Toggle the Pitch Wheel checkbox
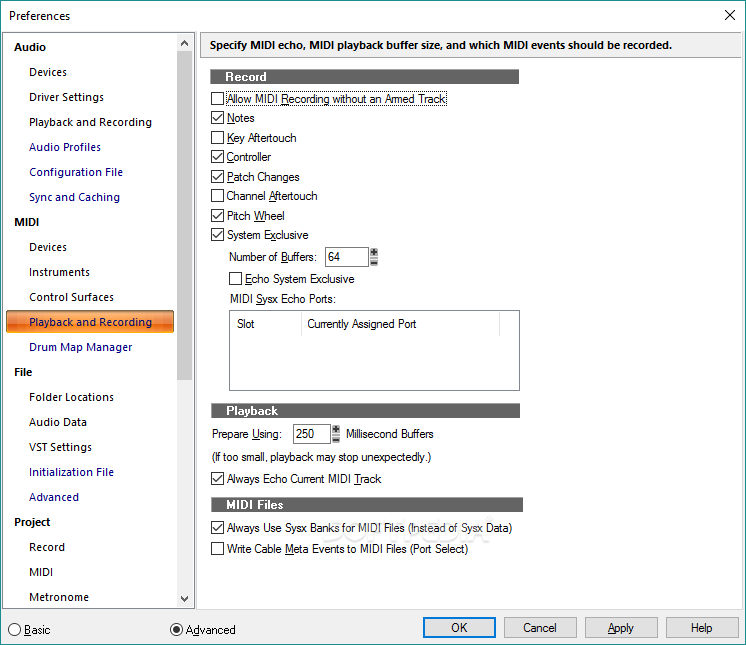The width and height of the screenshot is (746, 645). click(x=217, y=215)
